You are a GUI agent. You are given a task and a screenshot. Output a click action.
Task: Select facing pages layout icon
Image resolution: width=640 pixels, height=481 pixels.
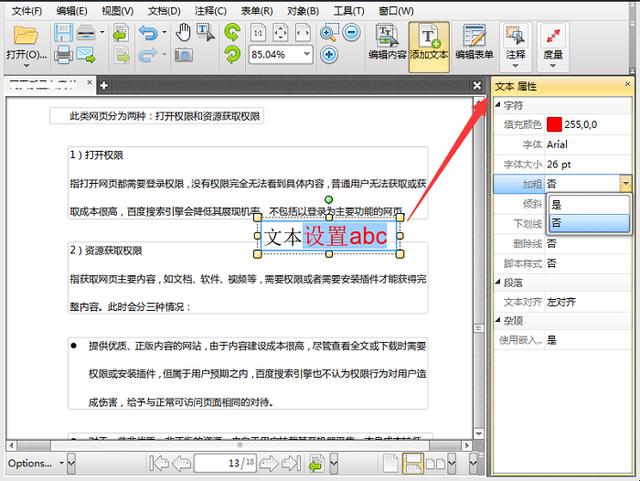(x=436, y=464)
